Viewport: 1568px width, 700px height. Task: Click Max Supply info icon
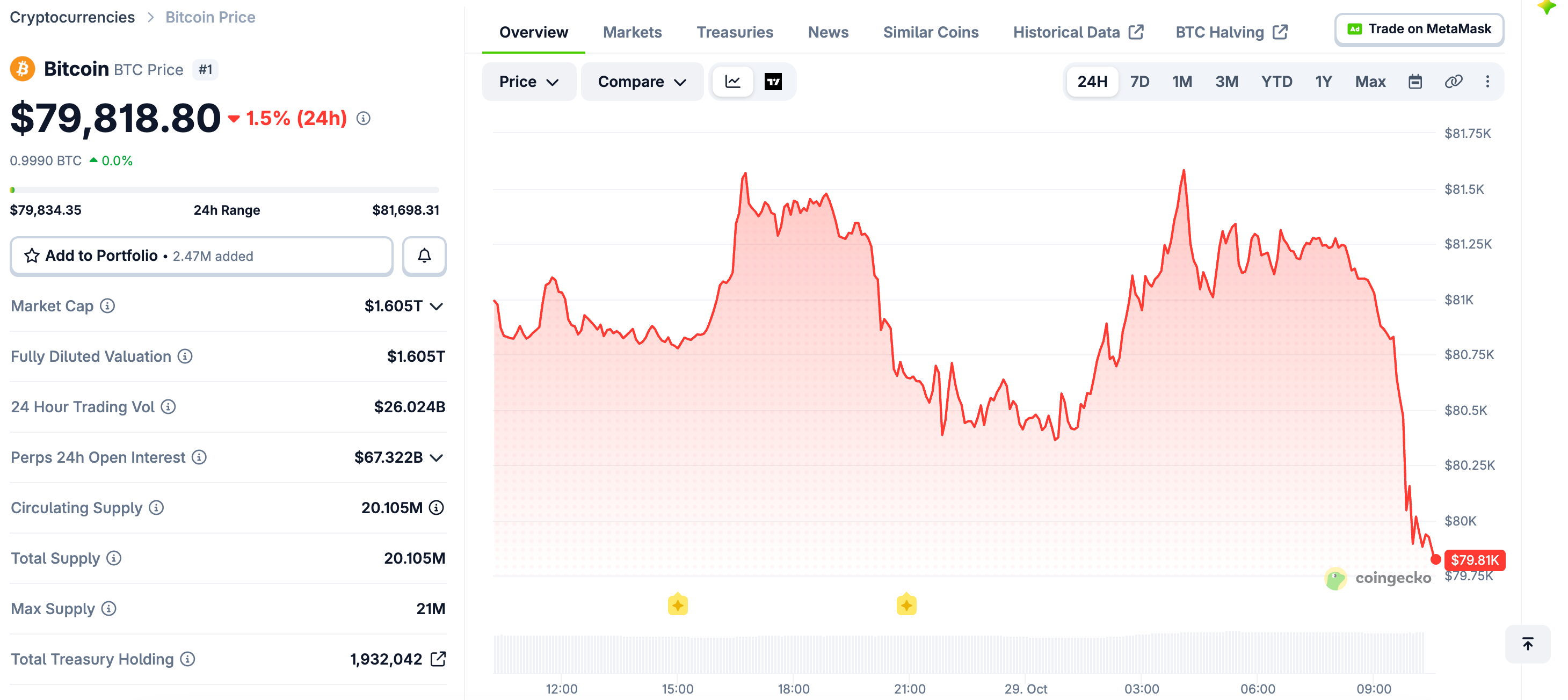coord(109,609)
